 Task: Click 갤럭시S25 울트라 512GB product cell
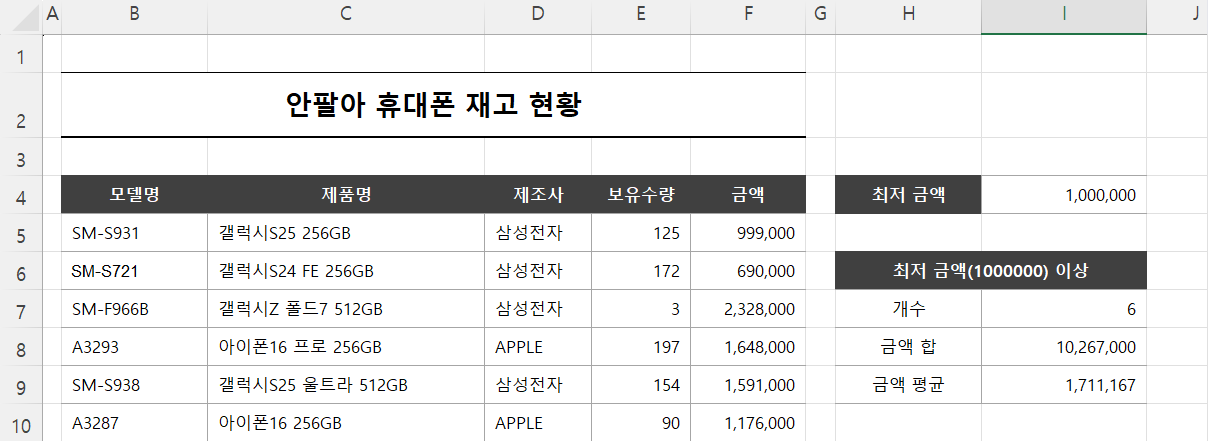[346, 385]
